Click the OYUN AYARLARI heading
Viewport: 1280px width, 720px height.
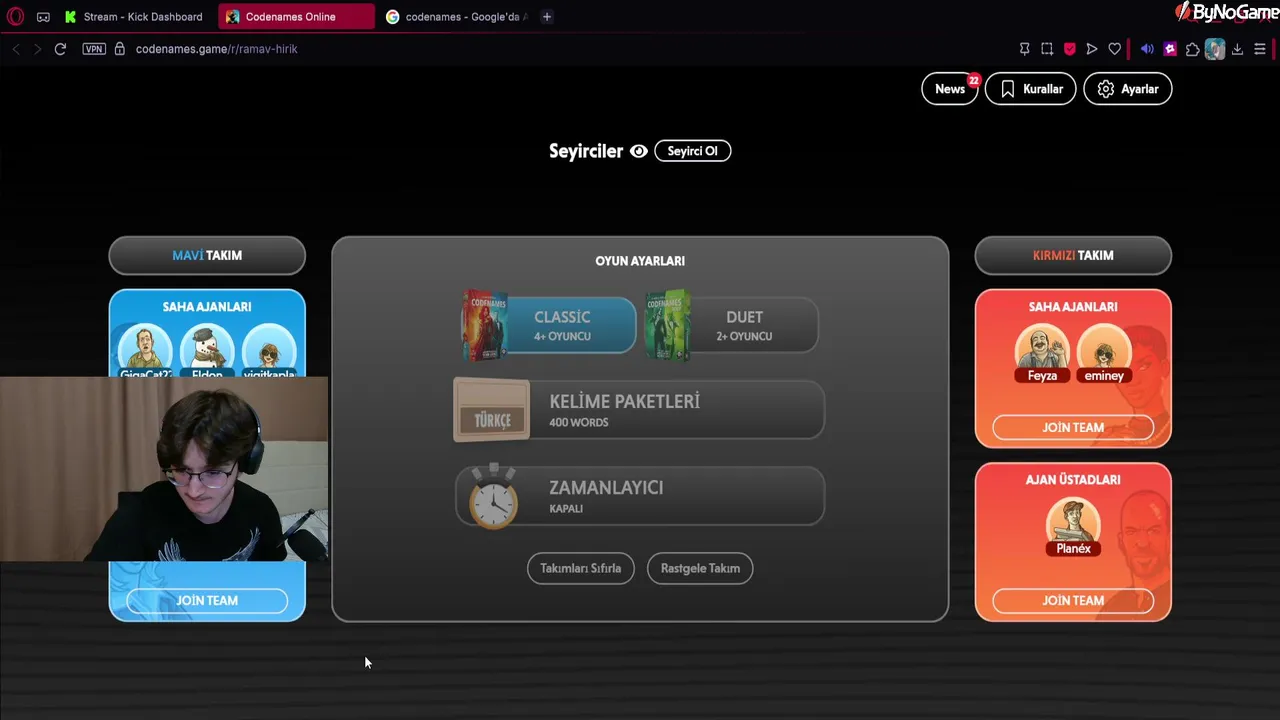[640, 261]
